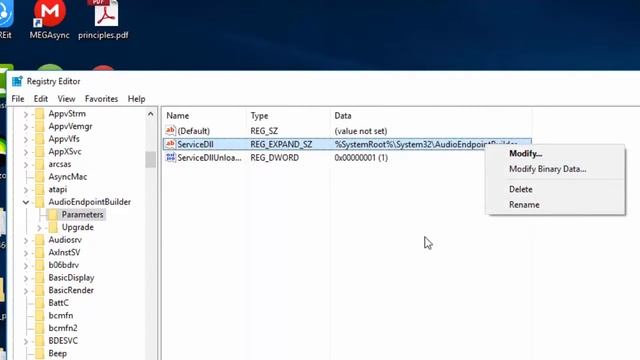Click the BattC folder icon
Image resolution: width=640 pixels, height=360 pixels.
40,303
